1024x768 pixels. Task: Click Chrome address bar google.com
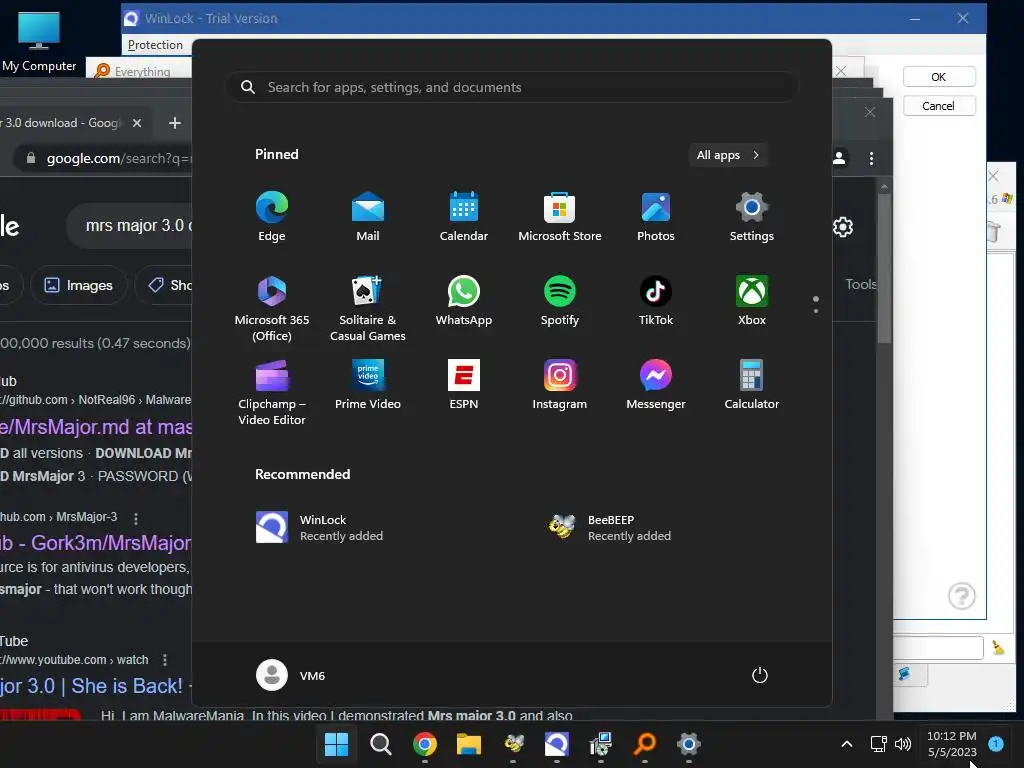104,158
